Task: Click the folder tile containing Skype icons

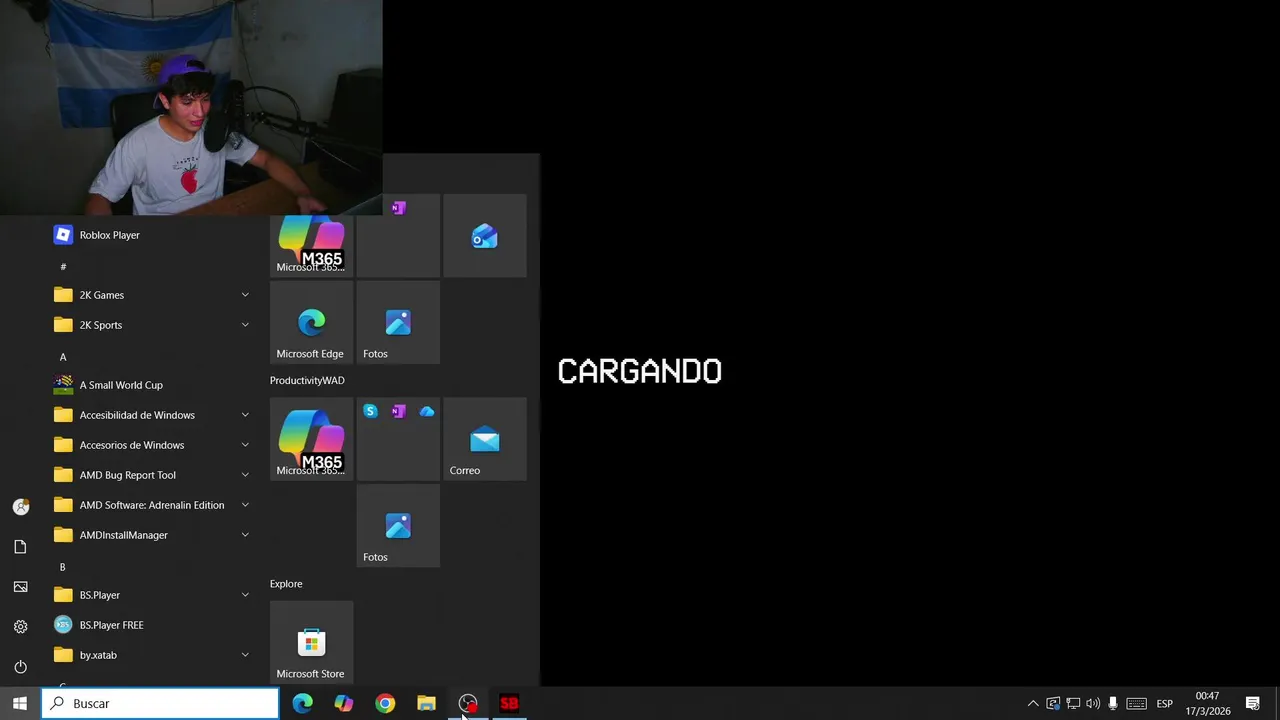Action: [398, 439]
